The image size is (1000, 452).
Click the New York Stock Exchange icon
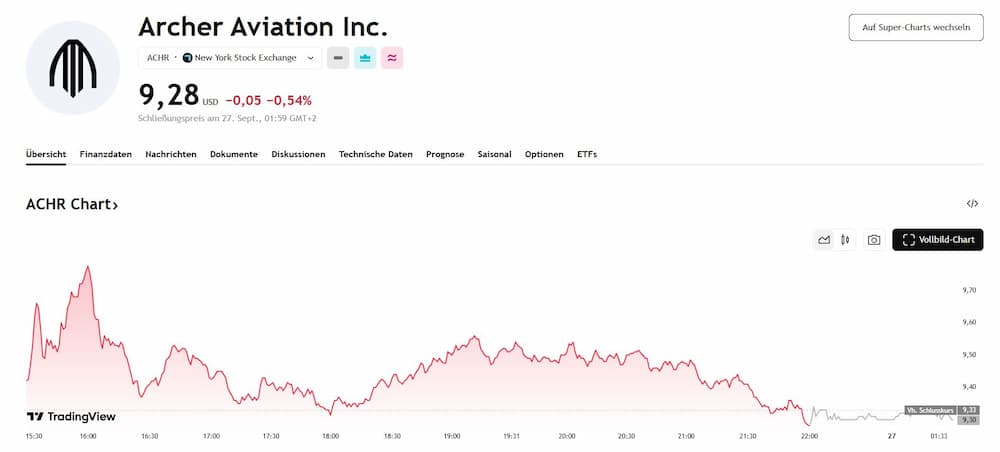click(187, 58)
